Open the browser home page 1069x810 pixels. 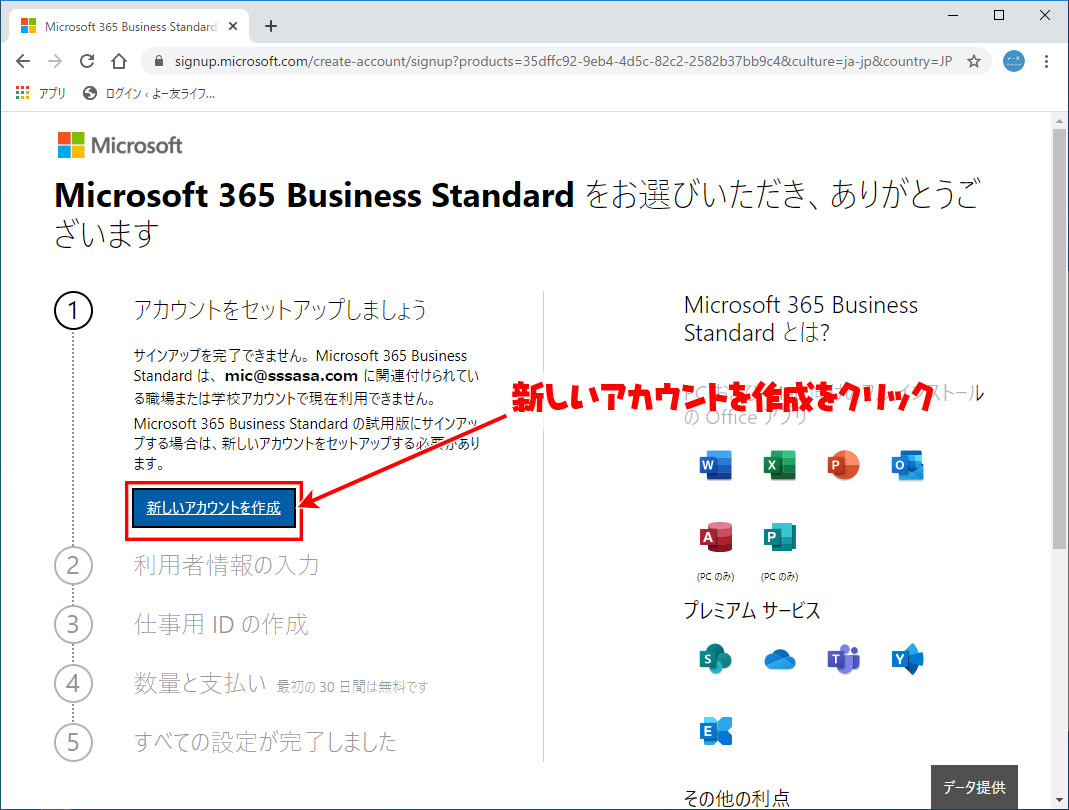(x=119, y=61)
